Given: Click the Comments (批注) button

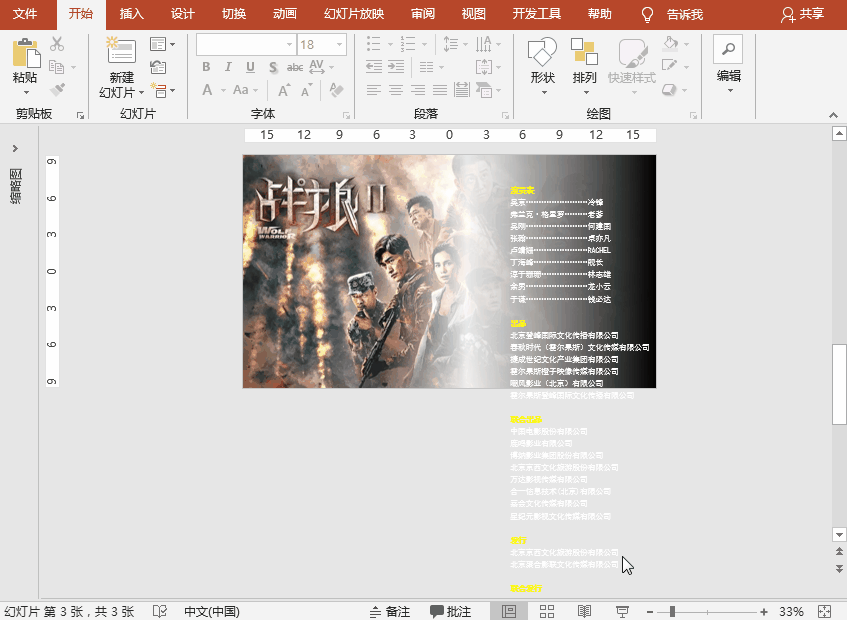Looking at the screenshot, I should point(451,611).
